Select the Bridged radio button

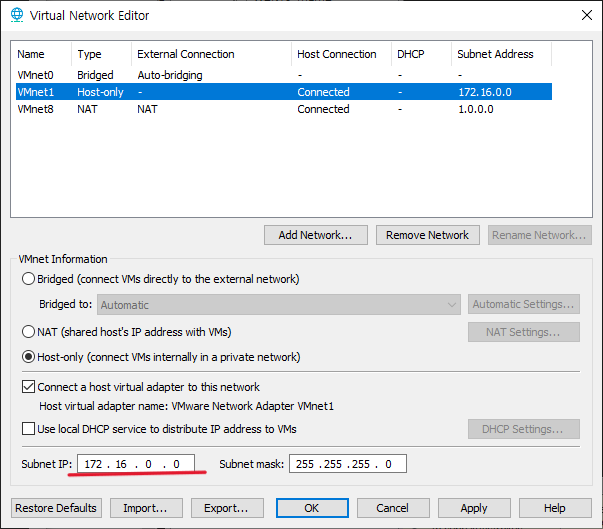coord(28,279)
